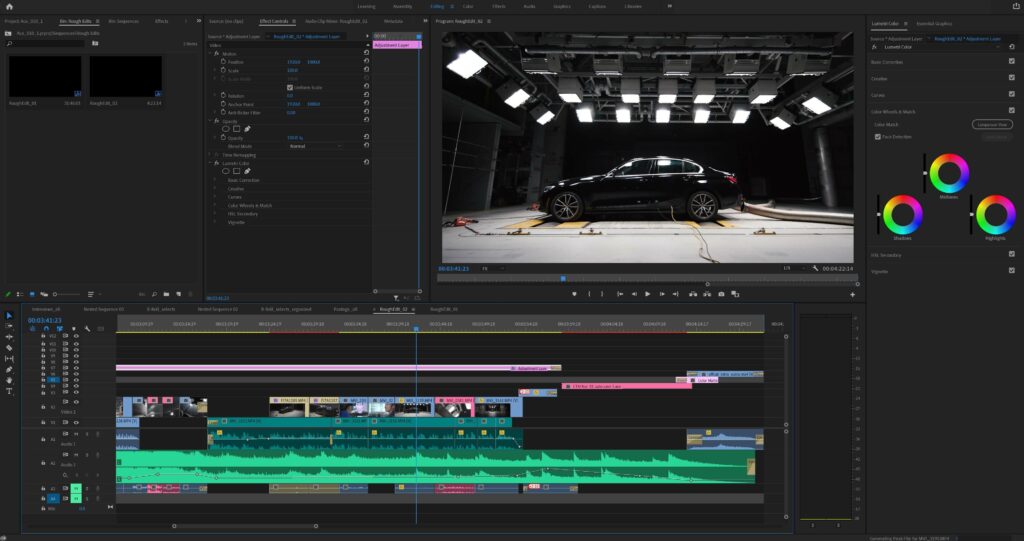This screenshot has height=541, width=1024.
Task: Select the Pen tool in timeline toolbar
Action: tap(9, 369)
